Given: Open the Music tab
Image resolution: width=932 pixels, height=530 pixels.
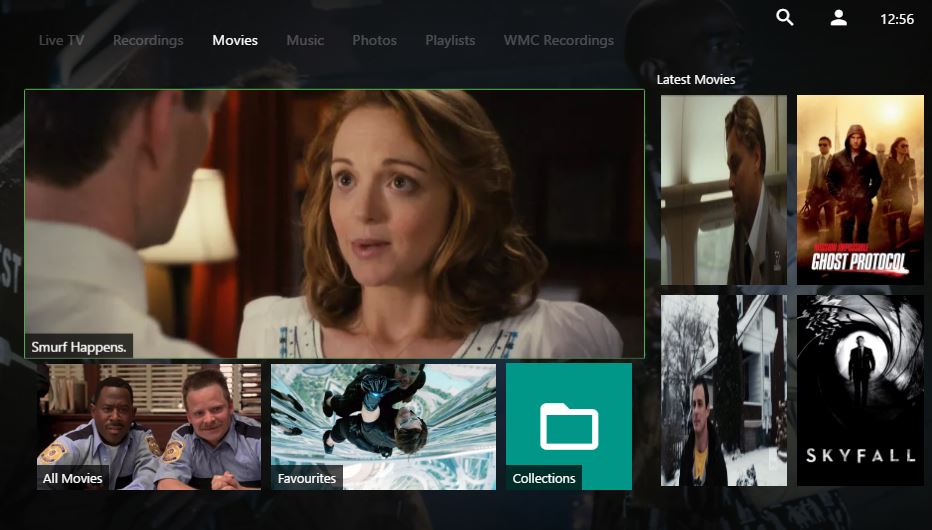Looking at the screenshot, I should [x=305, y=40].
